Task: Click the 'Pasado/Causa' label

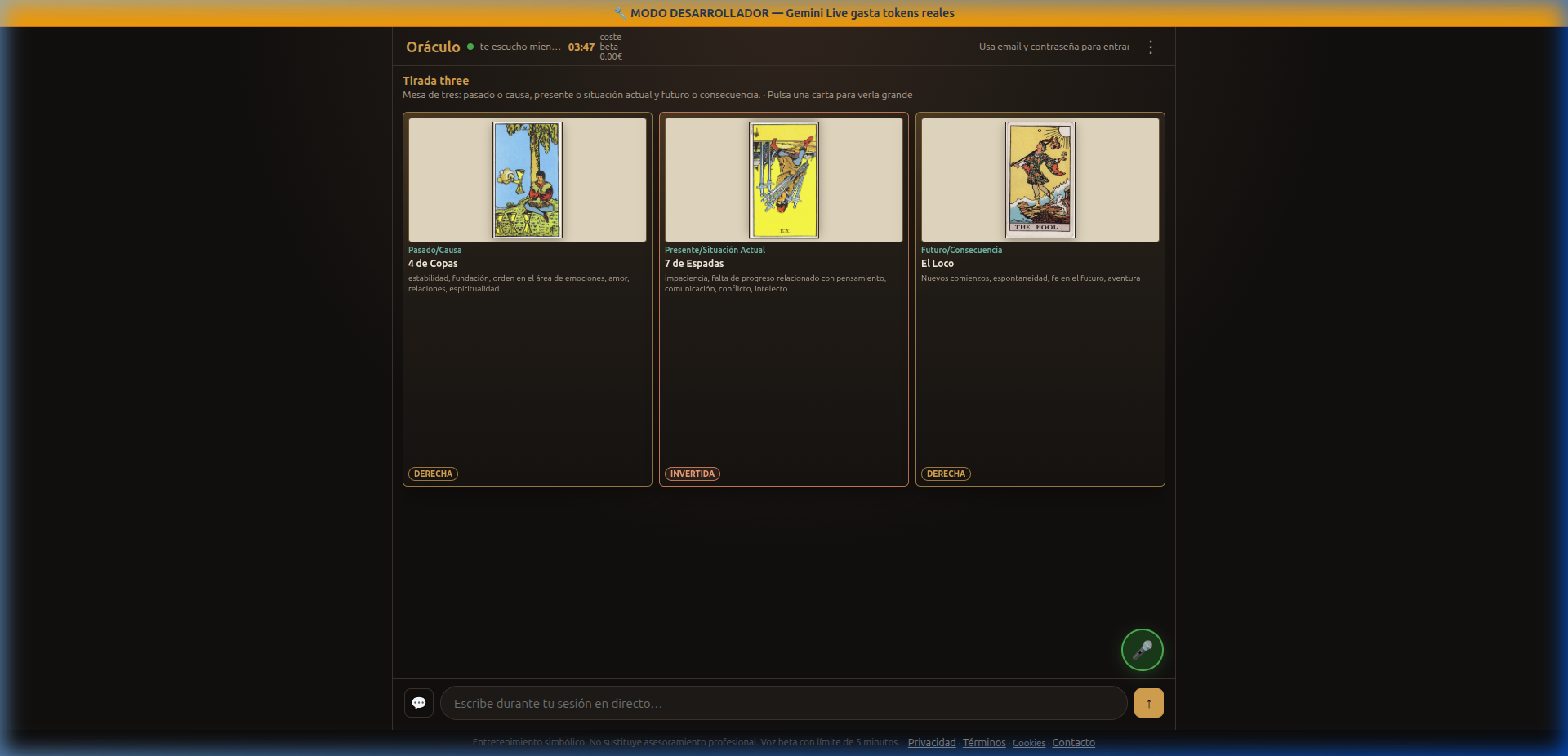Action: [x=434, y=250]
